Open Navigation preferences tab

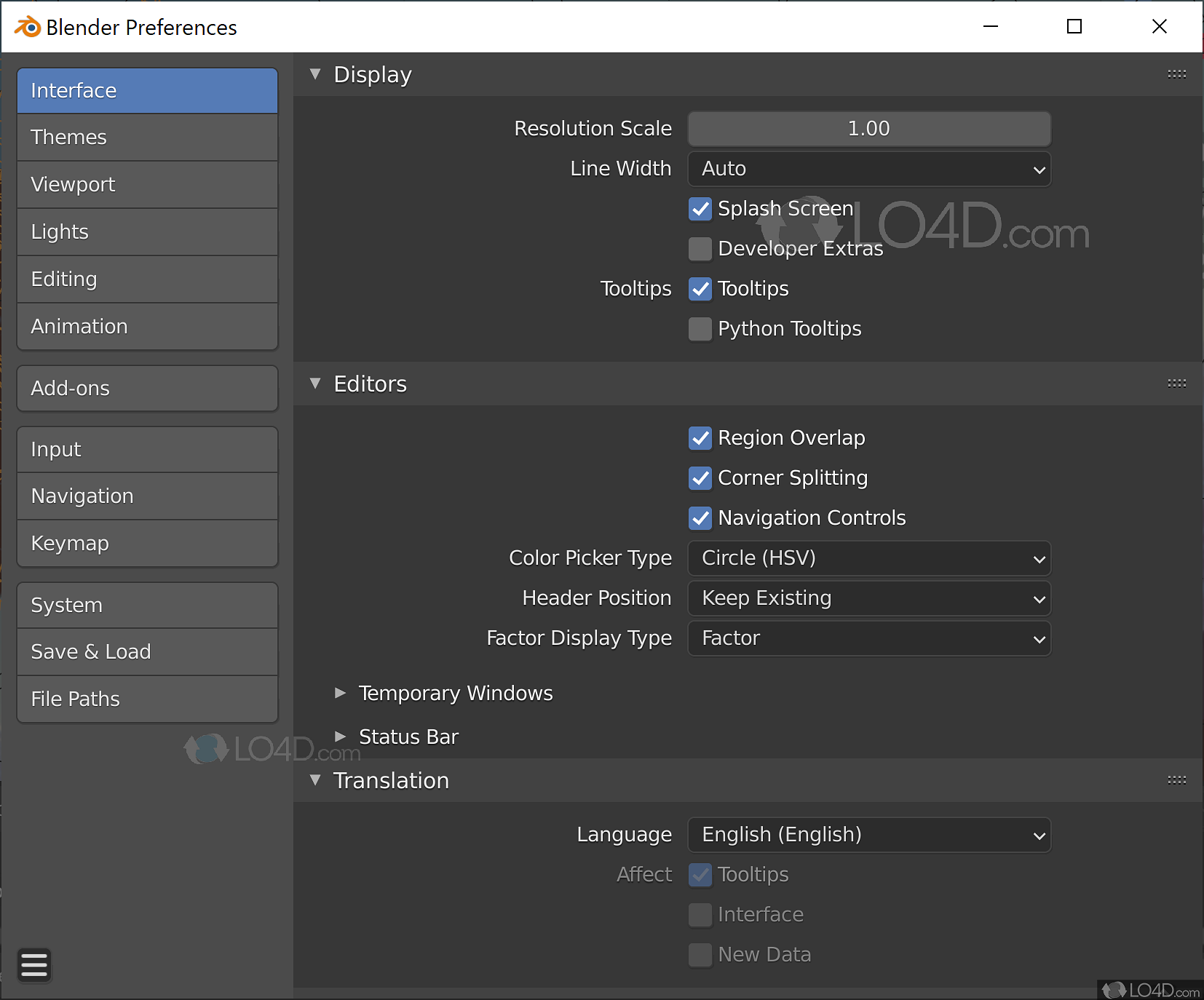[x=147, y=496]
